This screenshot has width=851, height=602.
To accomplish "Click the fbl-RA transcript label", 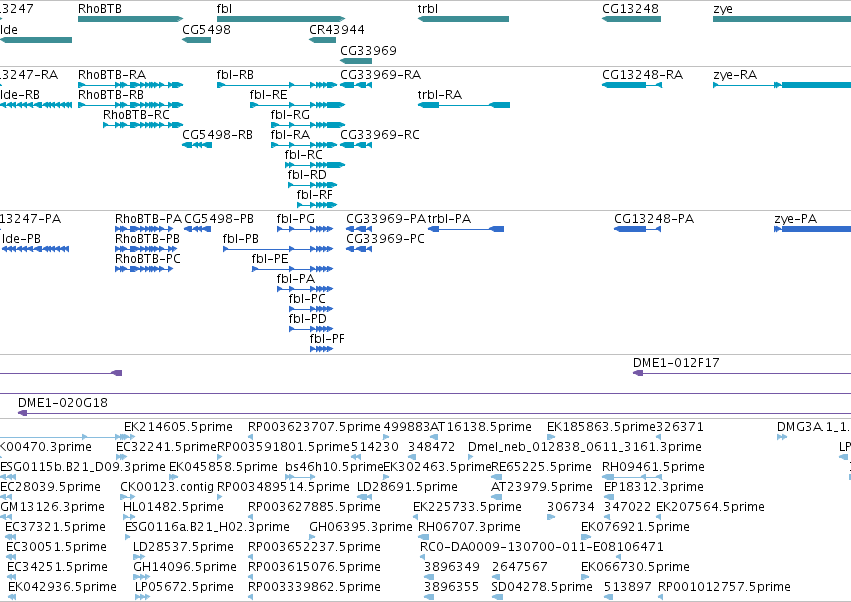I will 290,135.
